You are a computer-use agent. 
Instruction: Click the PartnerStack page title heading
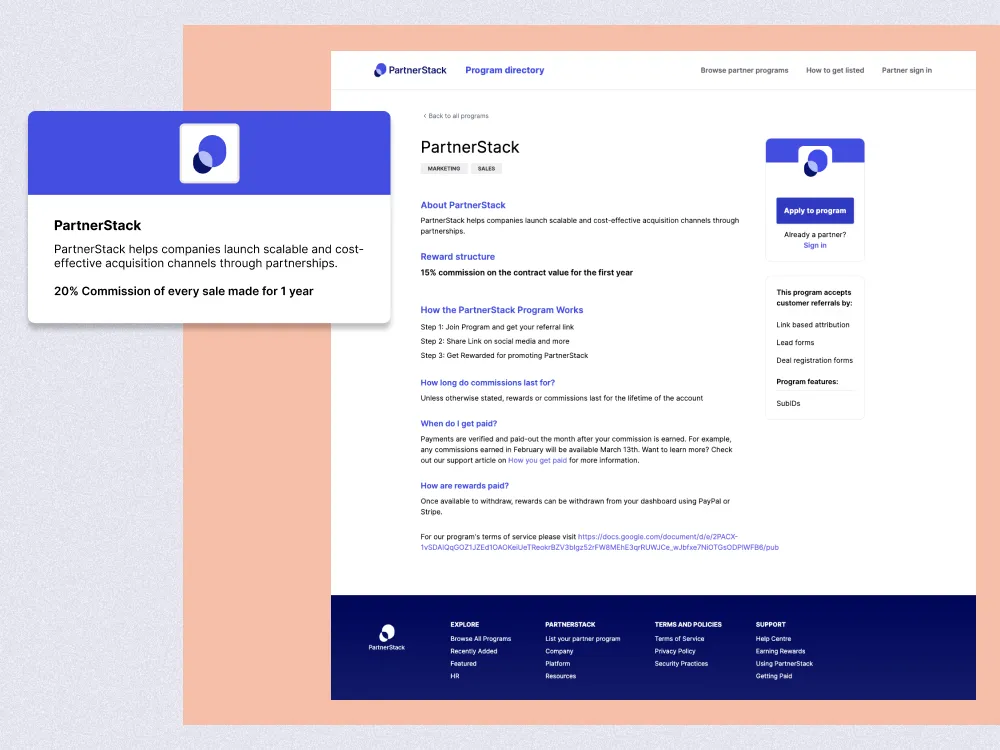coord(469,147)
